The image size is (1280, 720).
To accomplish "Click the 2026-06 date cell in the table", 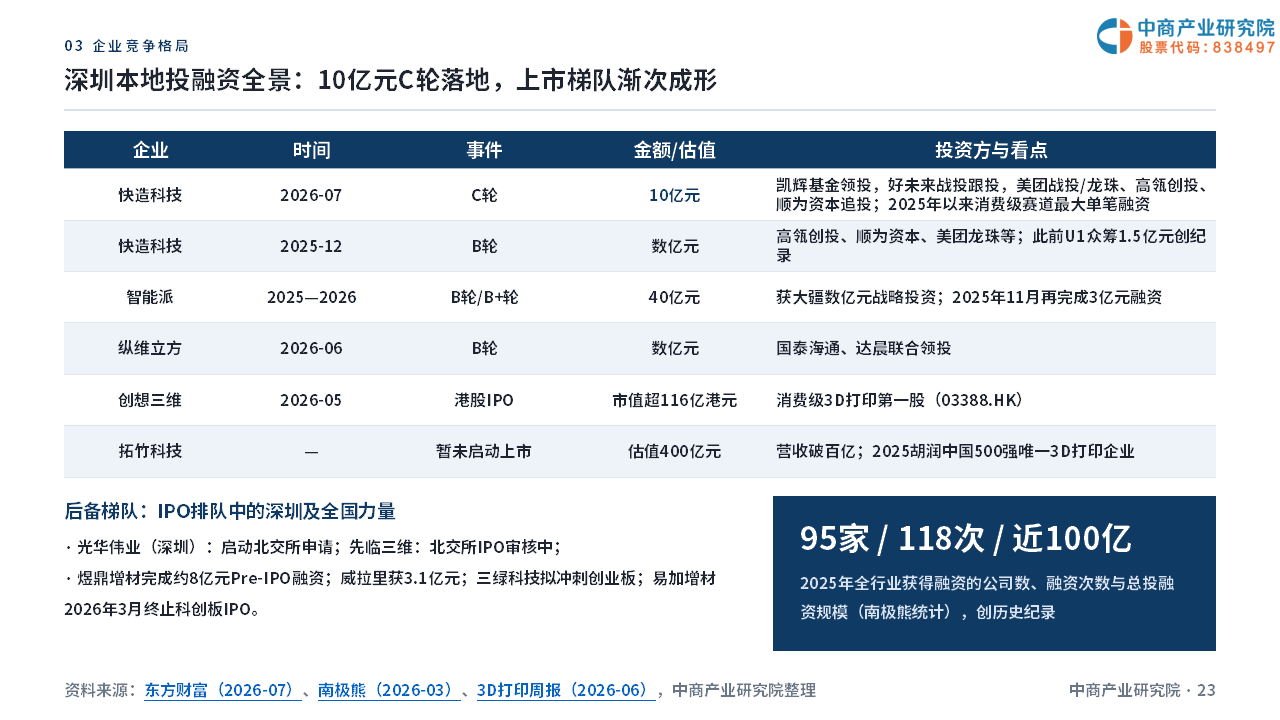I will [x=311, y=349].
